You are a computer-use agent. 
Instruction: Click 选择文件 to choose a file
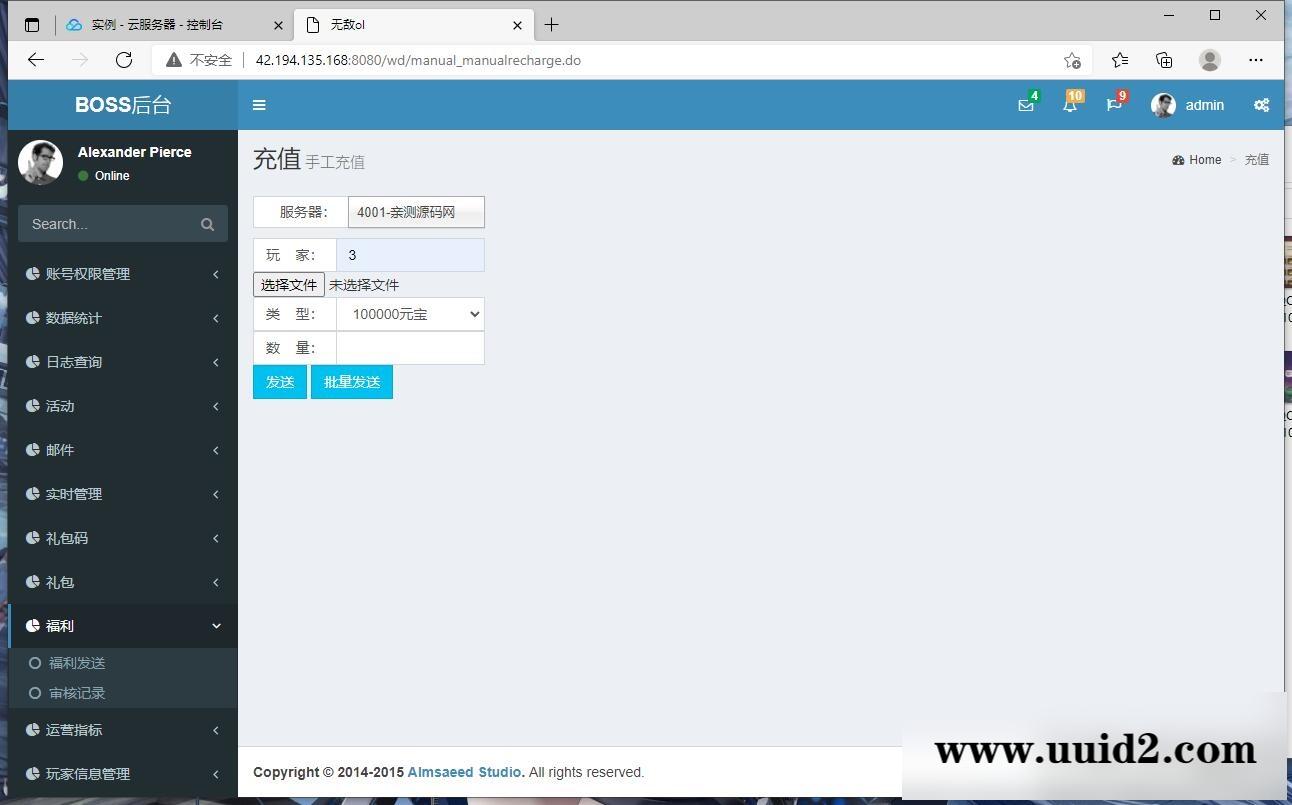[x=288, y=284]
